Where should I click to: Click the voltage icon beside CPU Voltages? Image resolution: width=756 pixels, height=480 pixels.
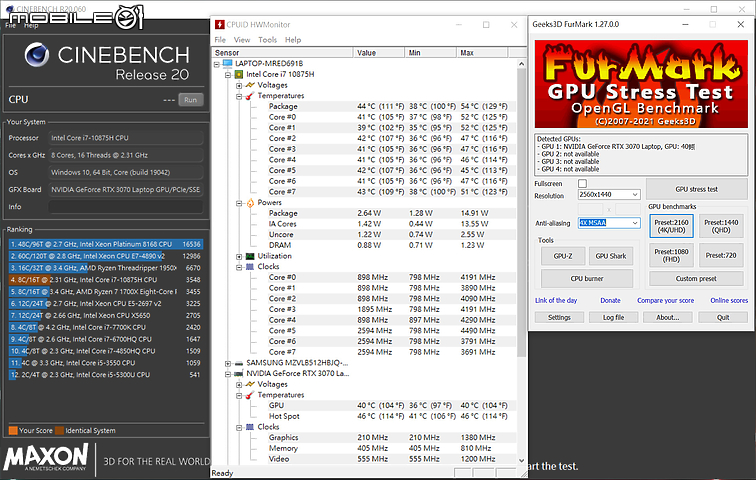click(250, 85)
